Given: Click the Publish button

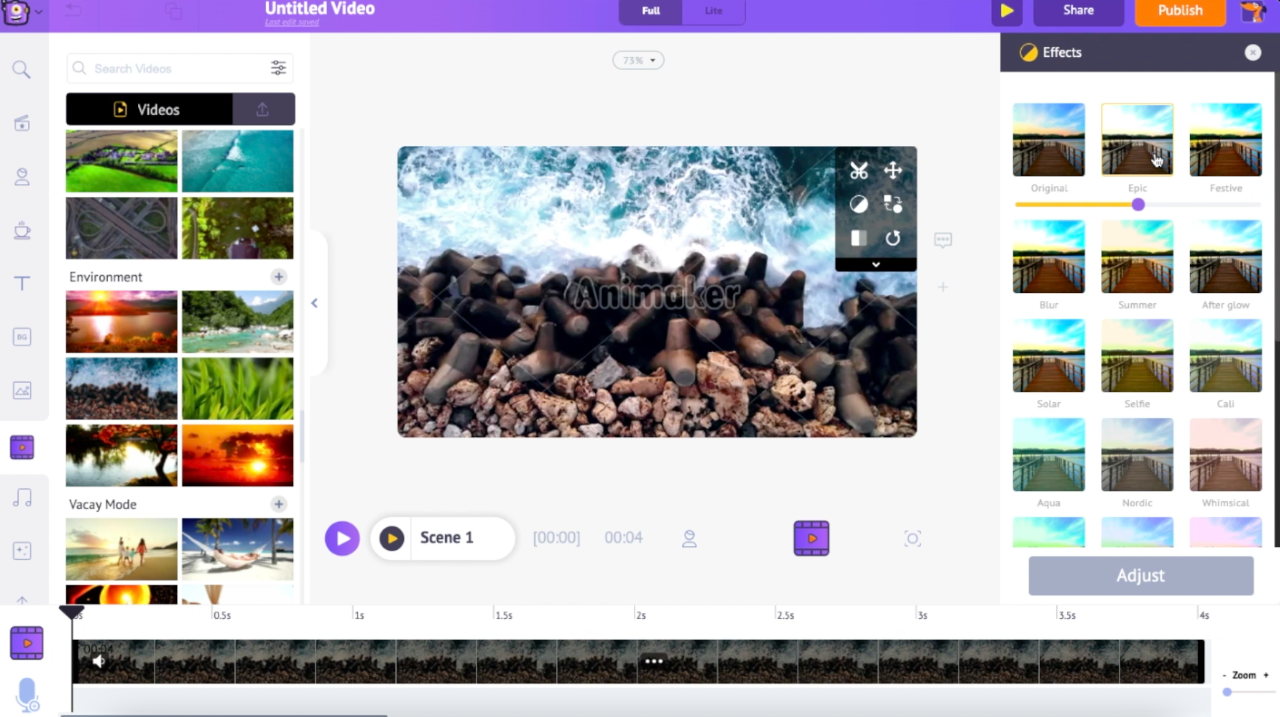Looking at the screenshot, I should click(1180, 10).
